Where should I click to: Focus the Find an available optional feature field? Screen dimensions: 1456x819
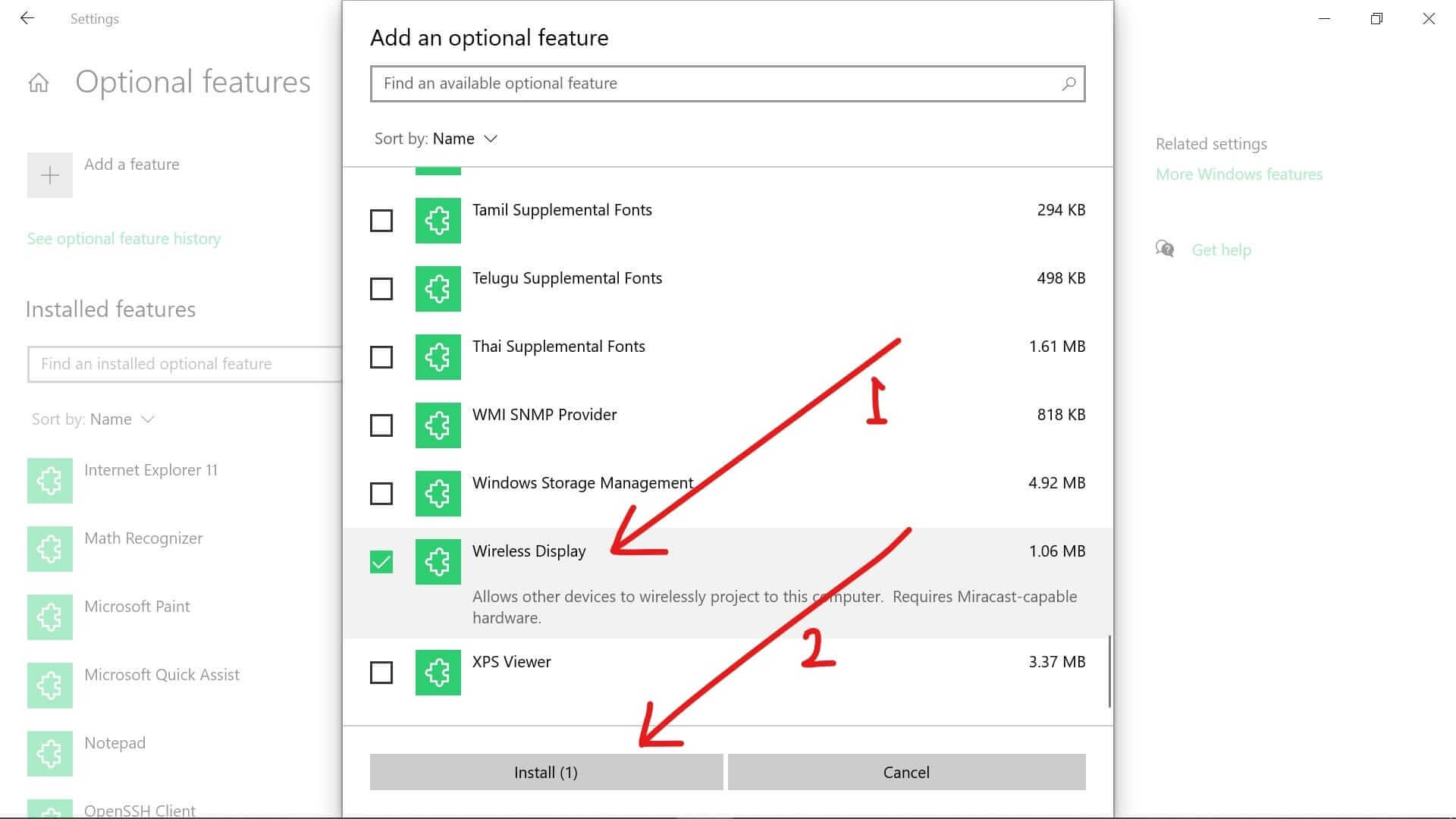[727, 83]
